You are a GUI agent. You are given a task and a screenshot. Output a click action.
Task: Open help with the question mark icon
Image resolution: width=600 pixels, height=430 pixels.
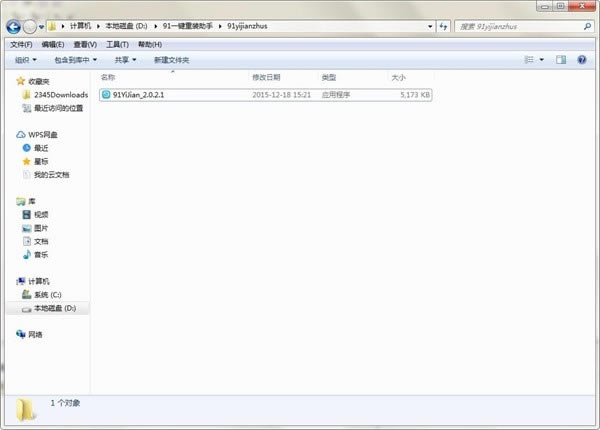pyautogui.click(x=582, y=60)
